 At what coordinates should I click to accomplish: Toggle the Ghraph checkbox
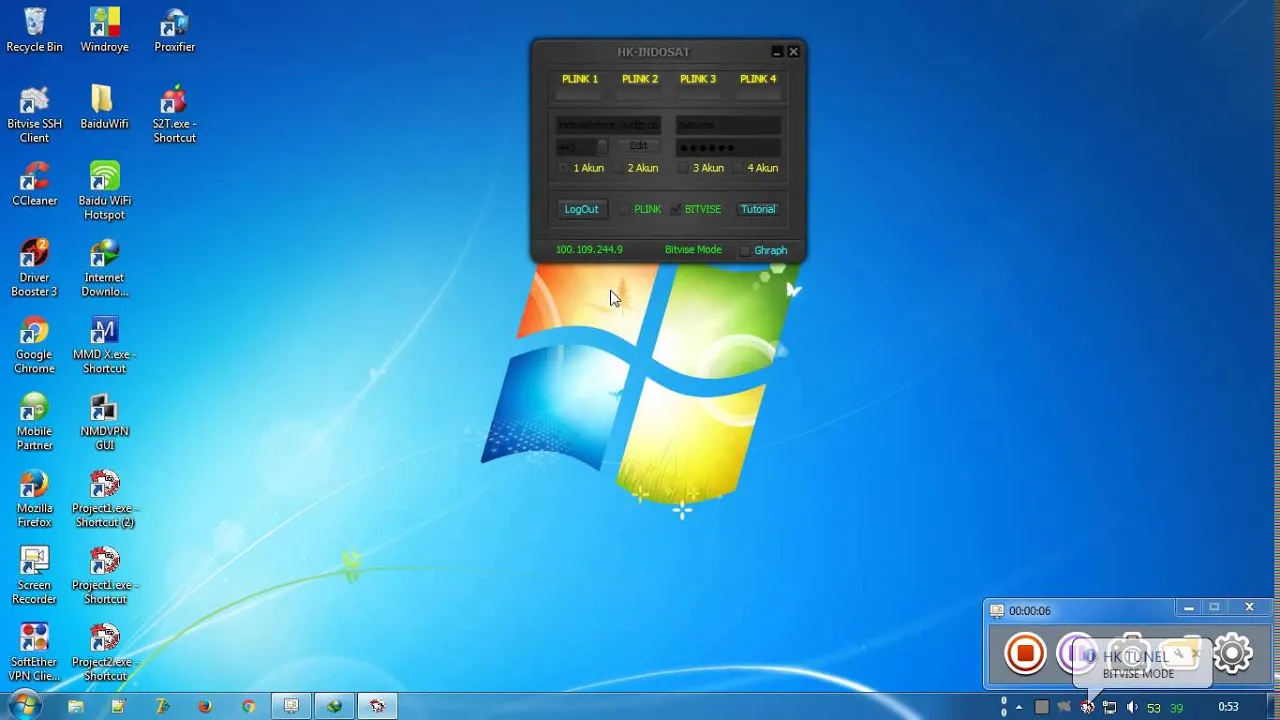[x=745, y=250]
